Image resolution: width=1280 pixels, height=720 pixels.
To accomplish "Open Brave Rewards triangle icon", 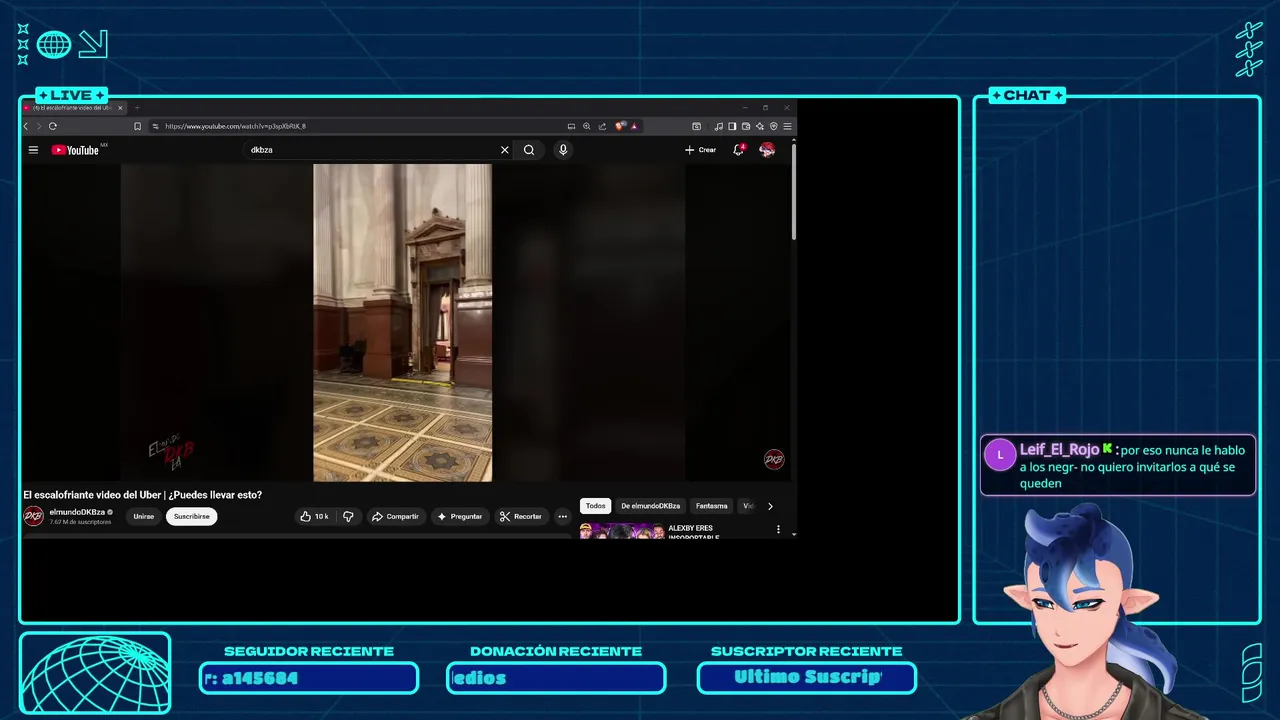I will 634,126.
